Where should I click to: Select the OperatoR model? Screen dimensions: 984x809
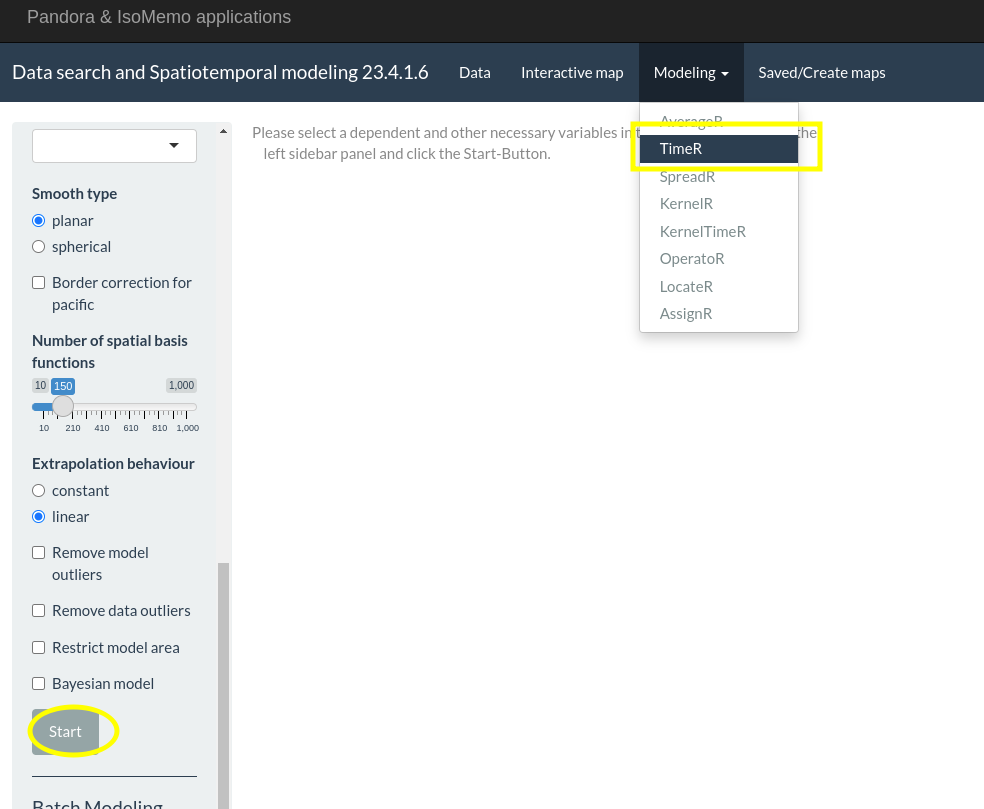[692, 258]
